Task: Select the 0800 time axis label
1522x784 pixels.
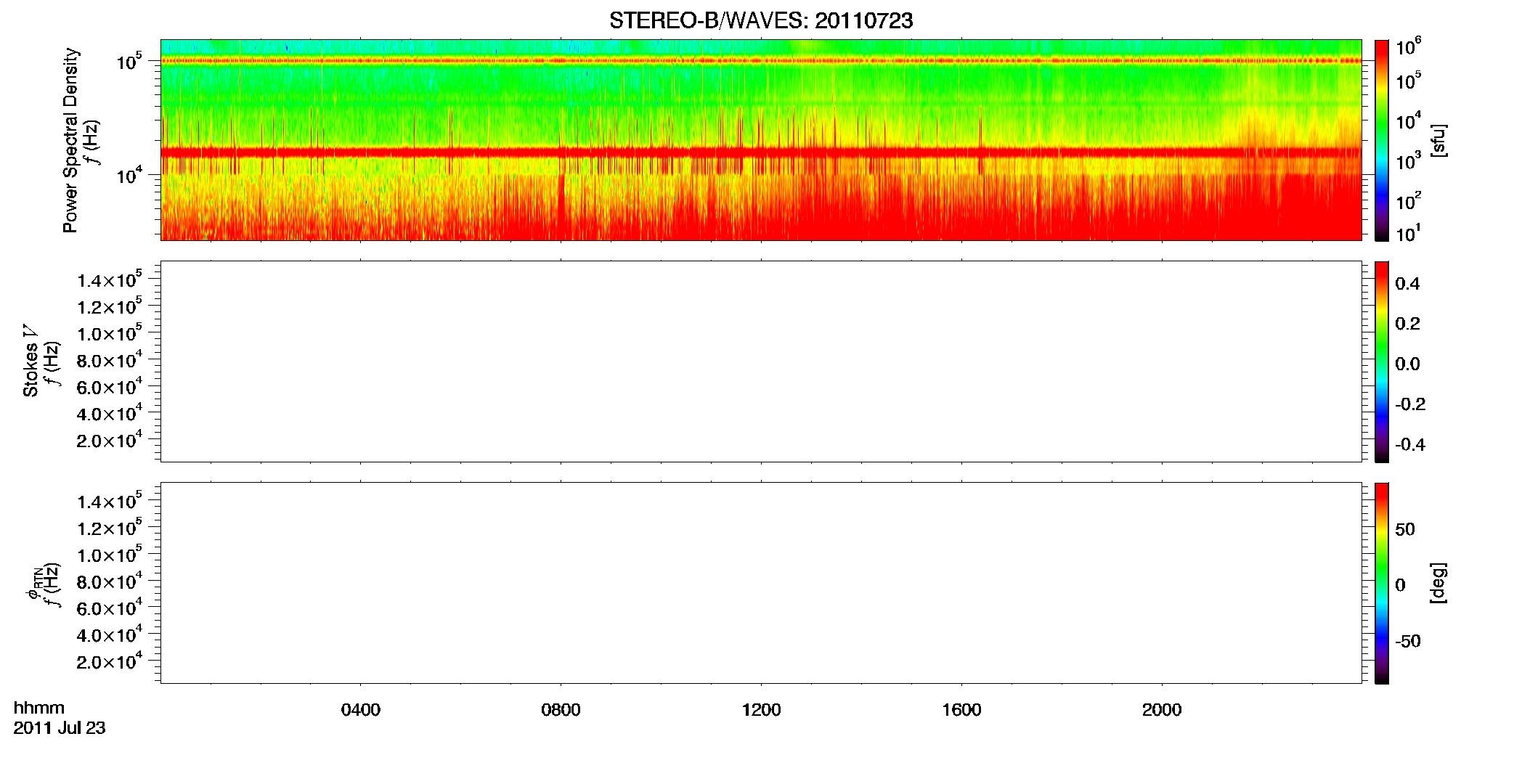Action: pos(561,710)
